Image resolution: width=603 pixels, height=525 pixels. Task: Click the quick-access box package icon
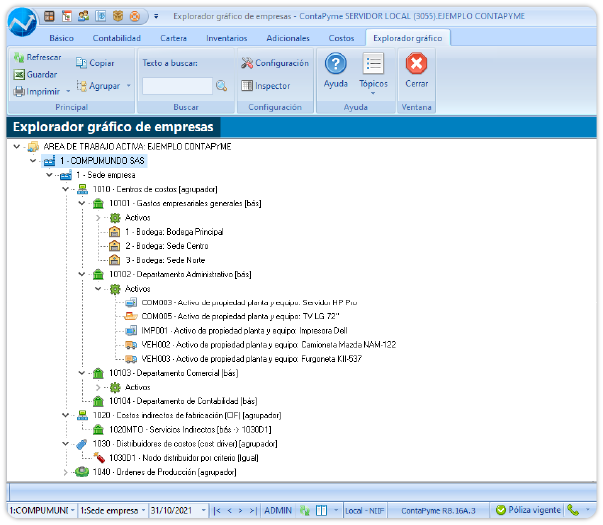pyautogui.click(x=118, y=16)
